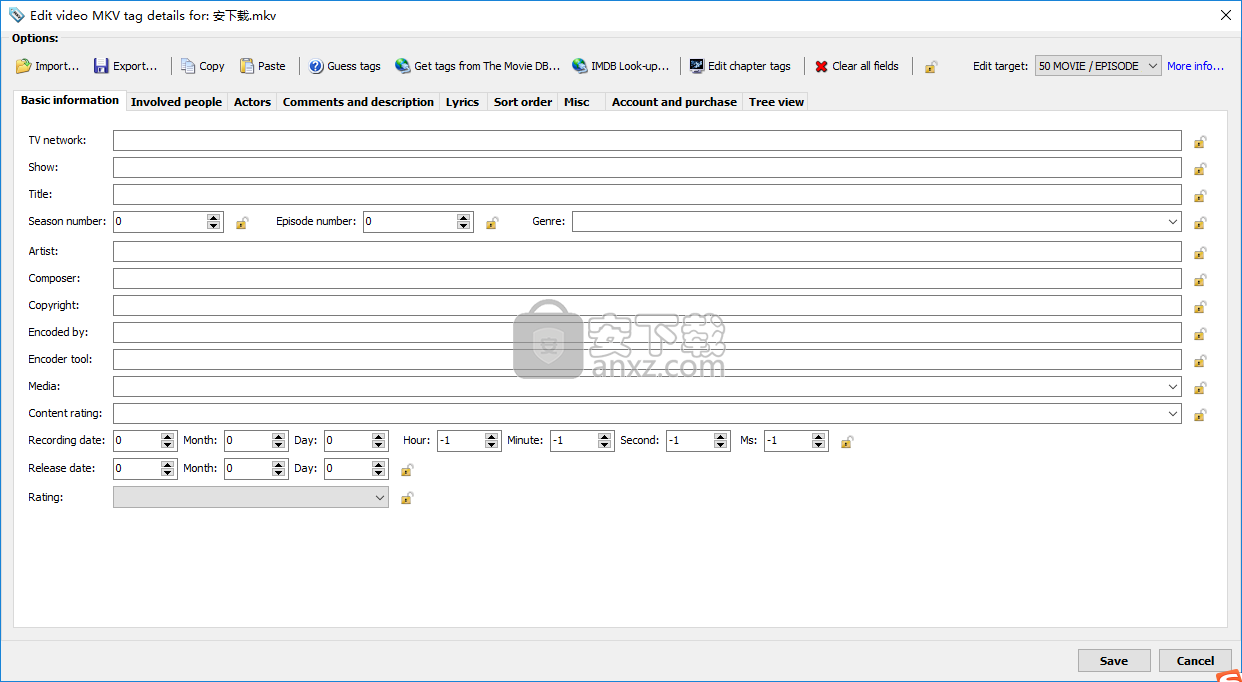Image resolution: width=1242 pixels, height=682 pixels.
Task: Copy tags using the Copy button
Action: [x=203, y=66]
